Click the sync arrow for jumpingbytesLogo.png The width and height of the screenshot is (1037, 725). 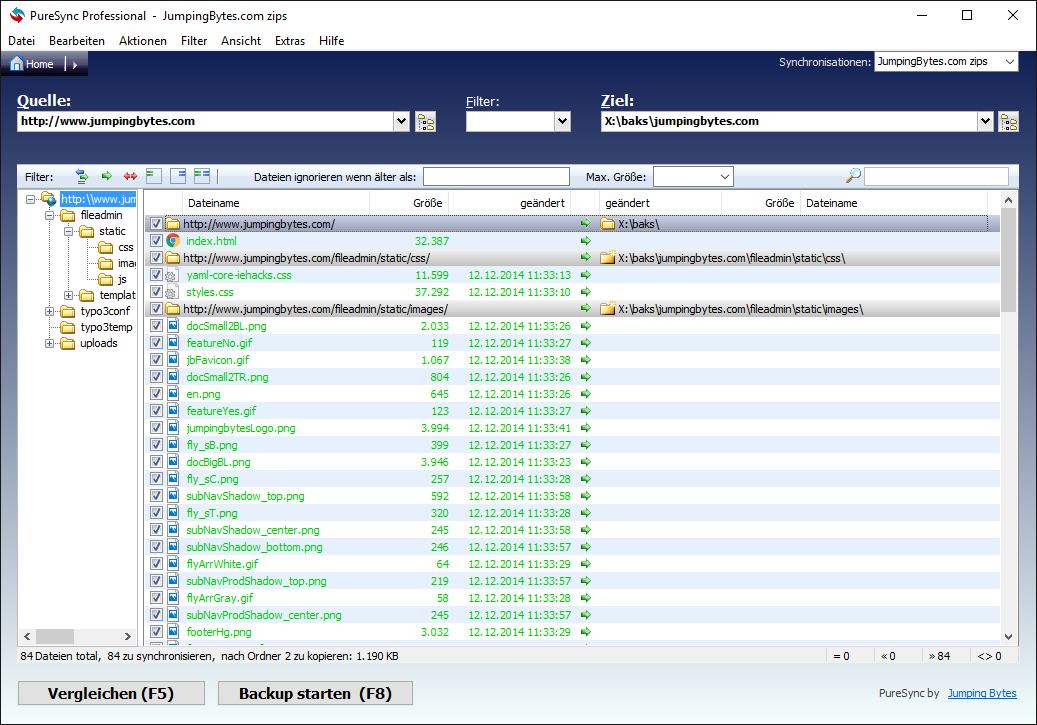tap(585, 428)
